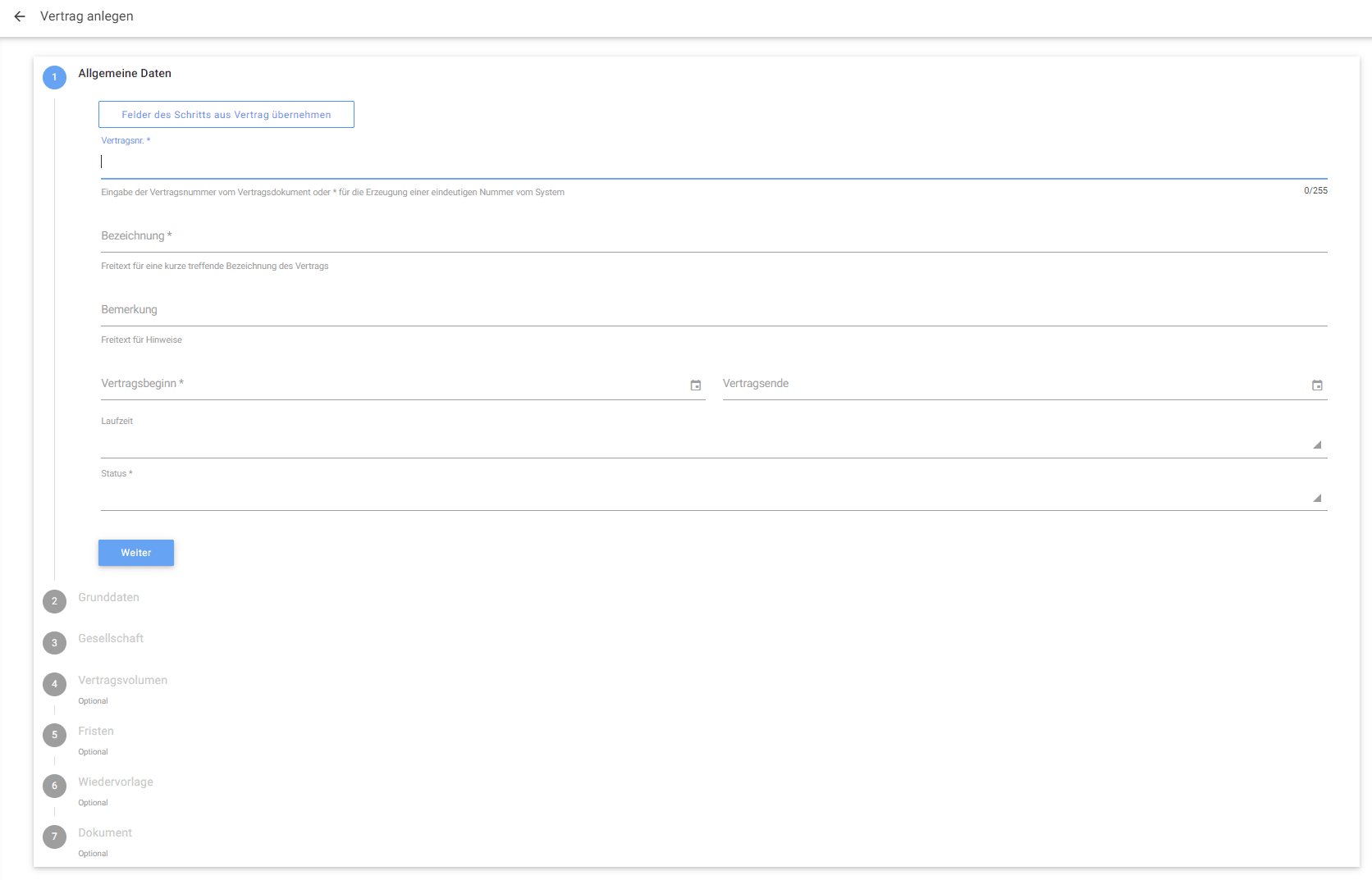This screenshot has width=1372, height=880.
Task: Focus the Bemerkung input field
Action: point(714,310)
